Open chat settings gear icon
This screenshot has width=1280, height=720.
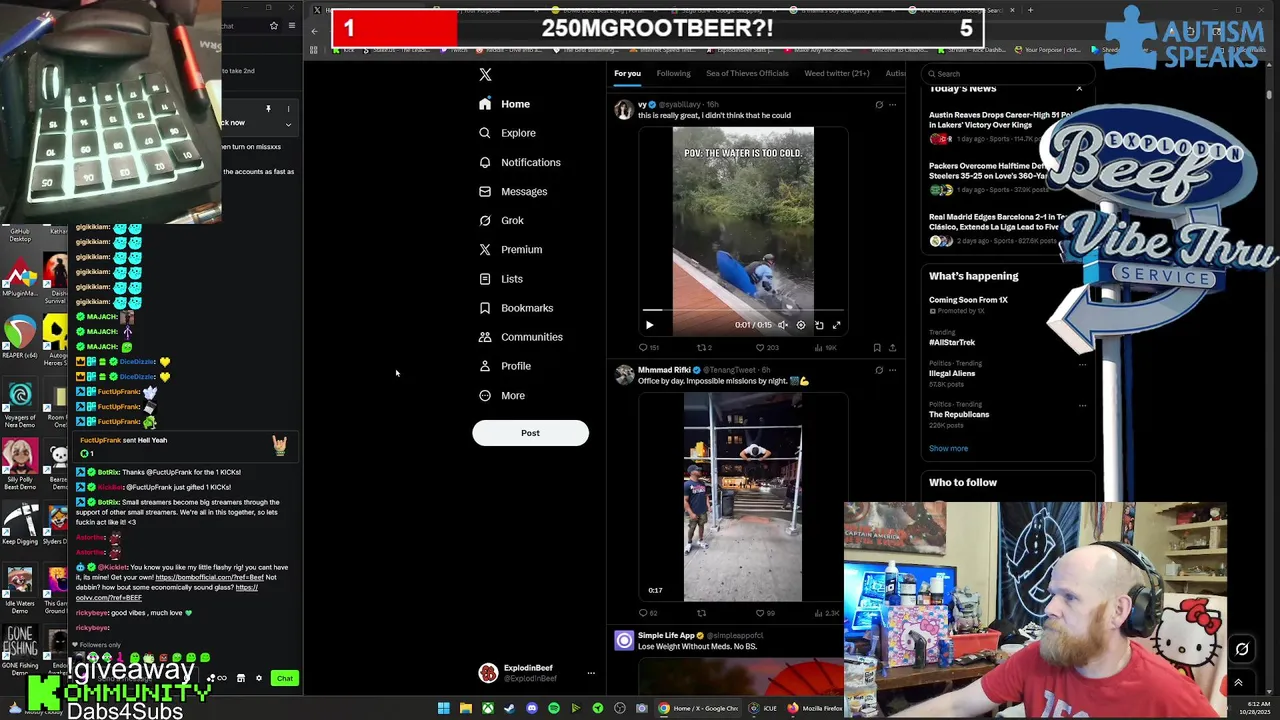coord(259,679)
